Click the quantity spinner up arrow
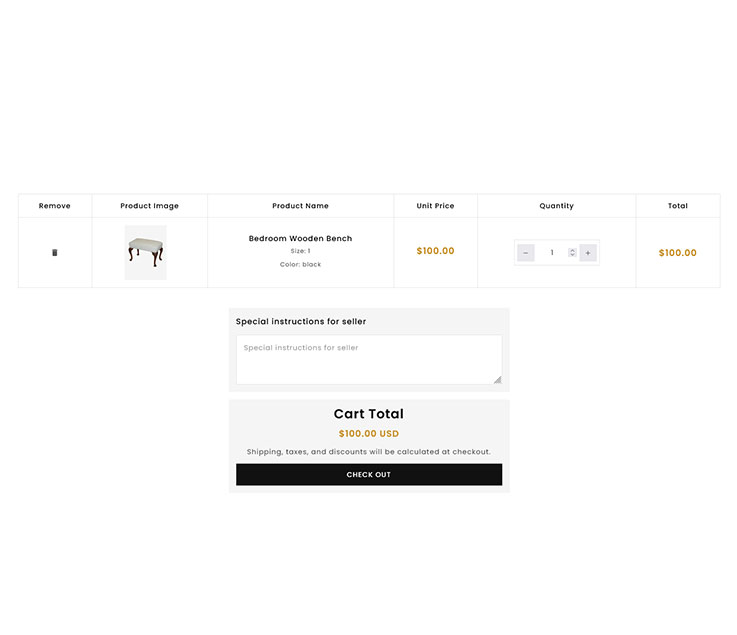This screenshot has width=737, height=635. coord(572,250)
